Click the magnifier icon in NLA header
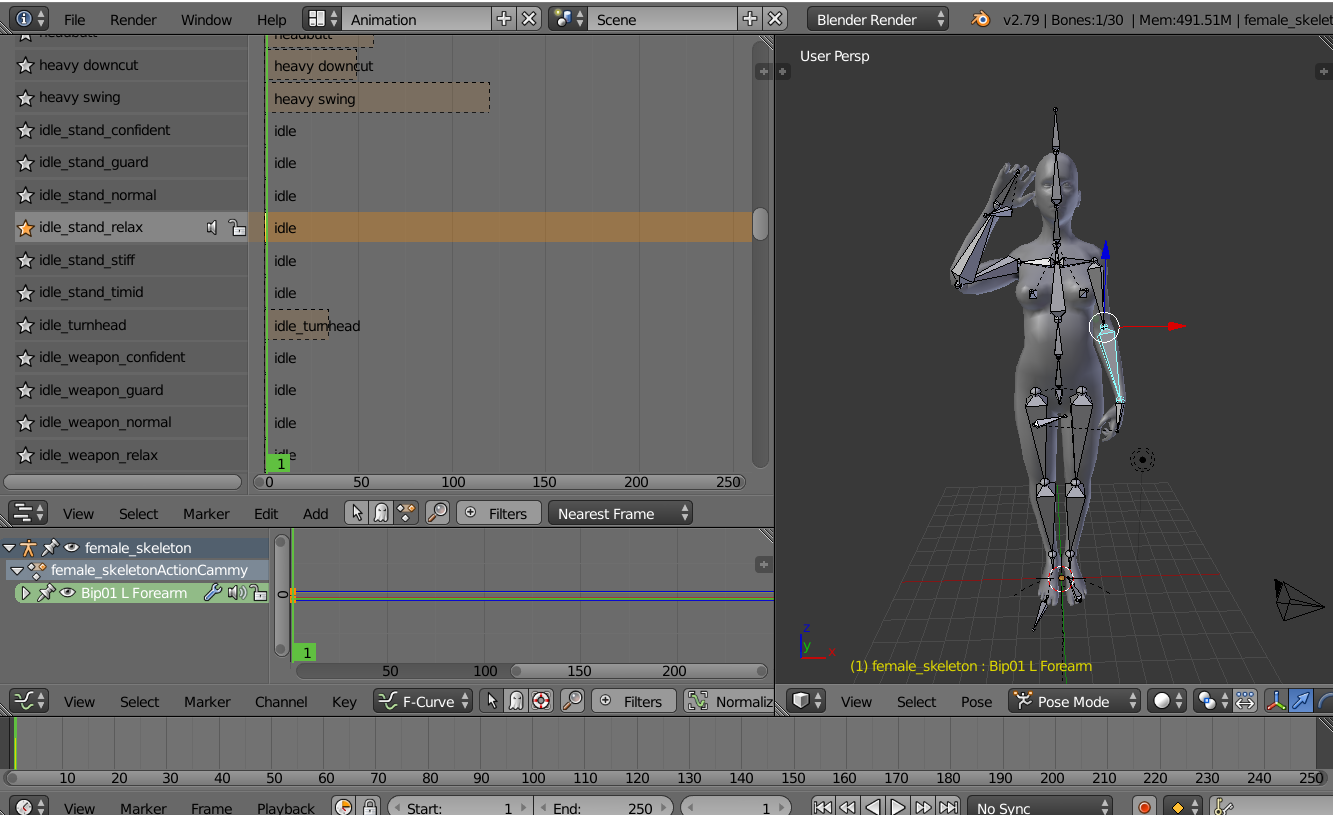This screenshot has width=1333, height=815. pos(437,513)
